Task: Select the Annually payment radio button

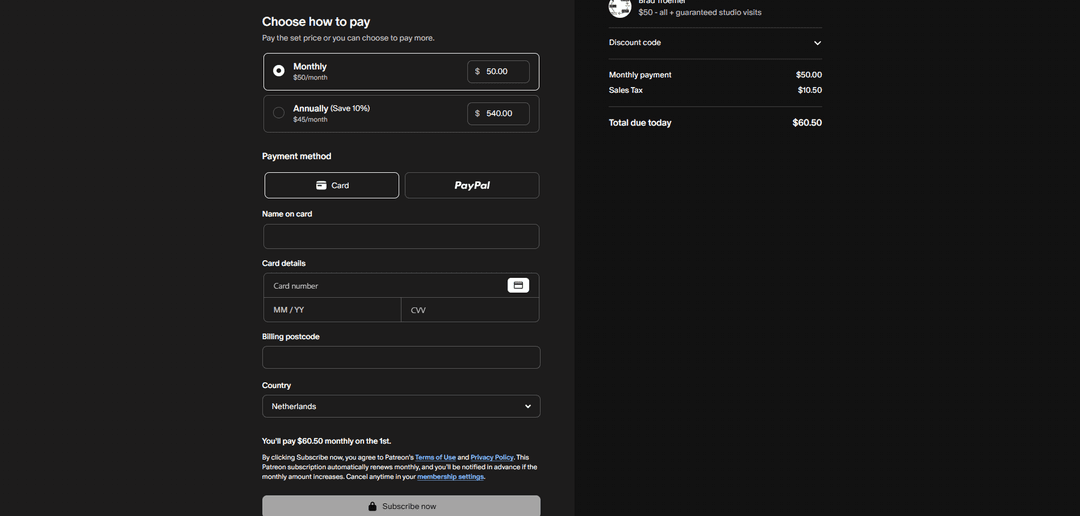Action: coord(279,113)
